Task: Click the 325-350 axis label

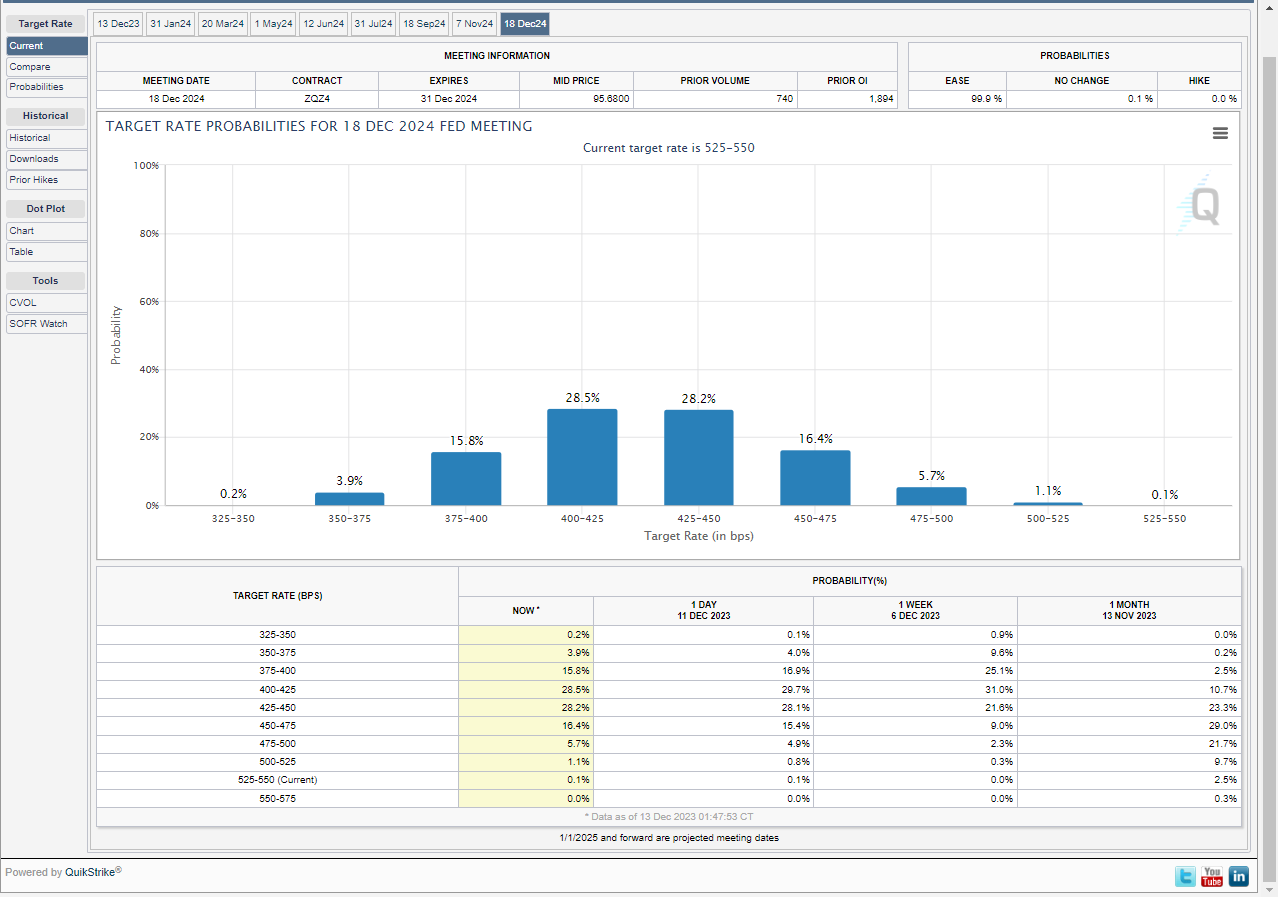Action: 233,519
